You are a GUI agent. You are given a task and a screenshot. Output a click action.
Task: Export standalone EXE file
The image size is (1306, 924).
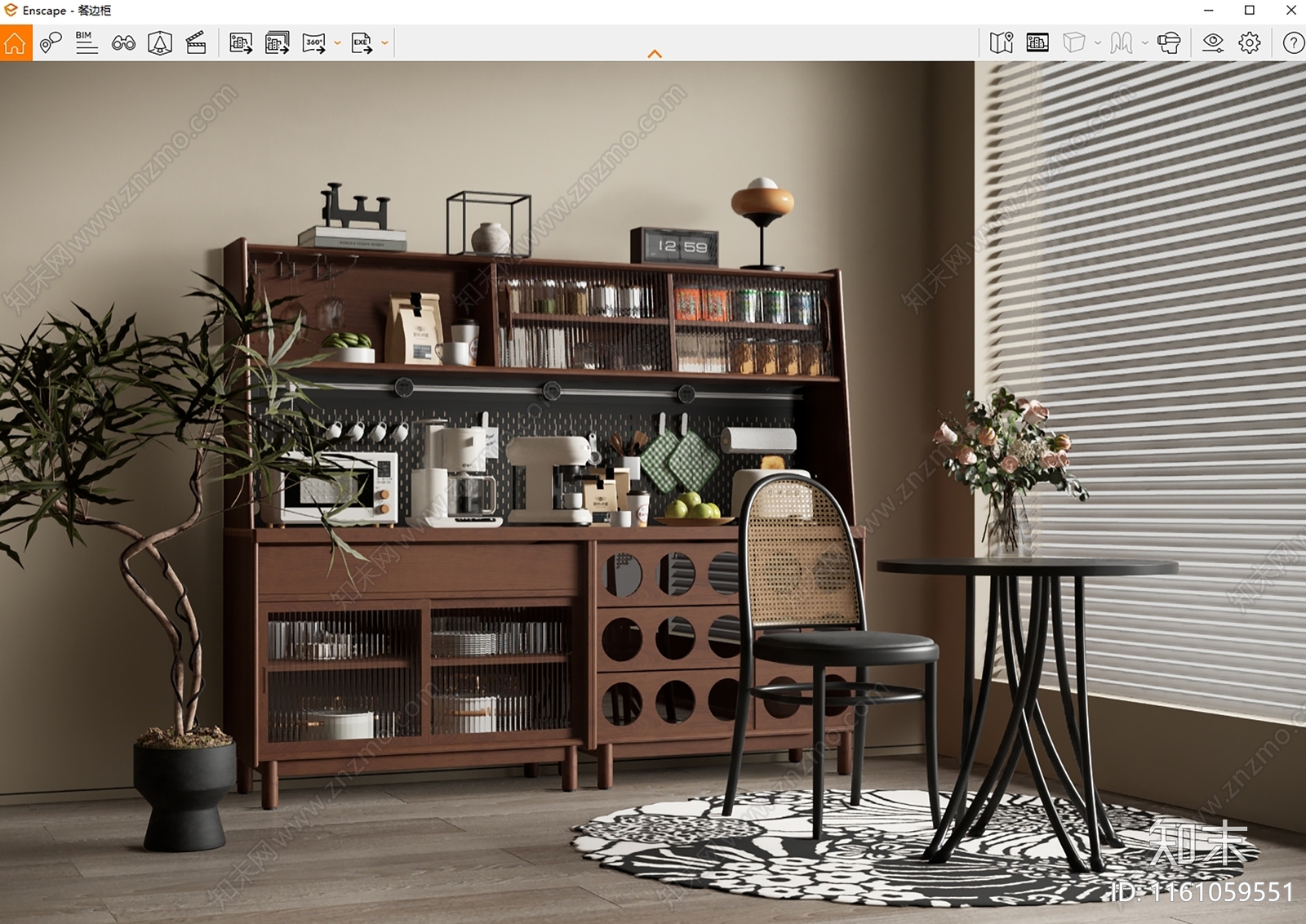tap(362, 42)
